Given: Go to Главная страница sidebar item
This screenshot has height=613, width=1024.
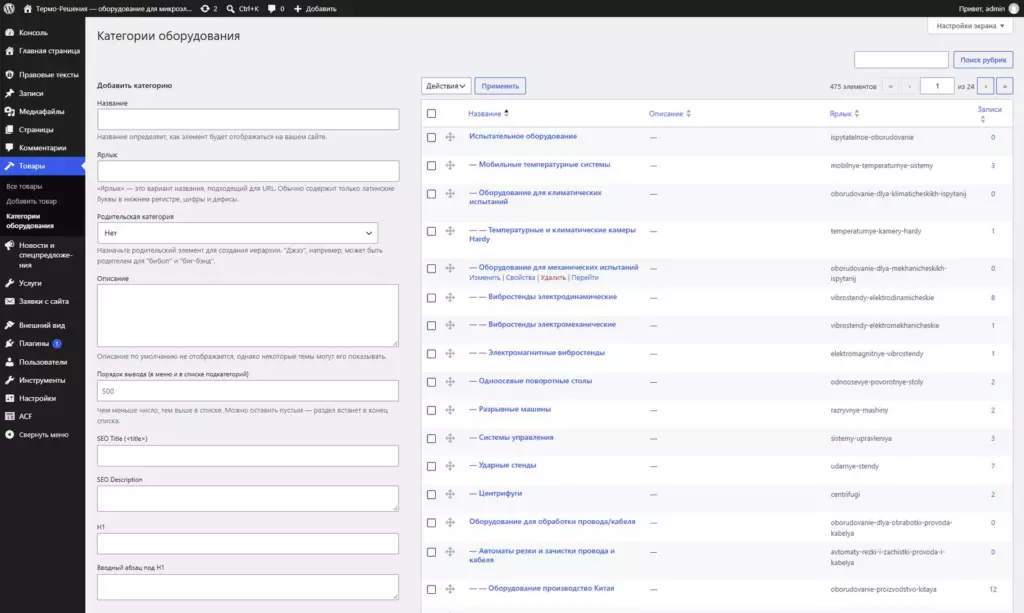Looking at the screenshot, I should click(x=49, y=50).
